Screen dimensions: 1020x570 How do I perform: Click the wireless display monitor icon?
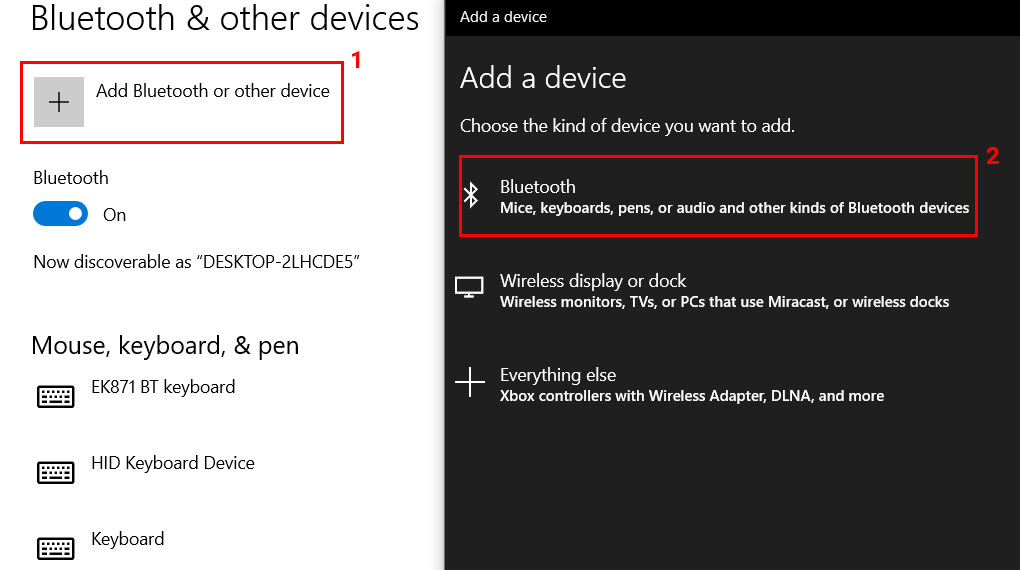coord(469,287)
